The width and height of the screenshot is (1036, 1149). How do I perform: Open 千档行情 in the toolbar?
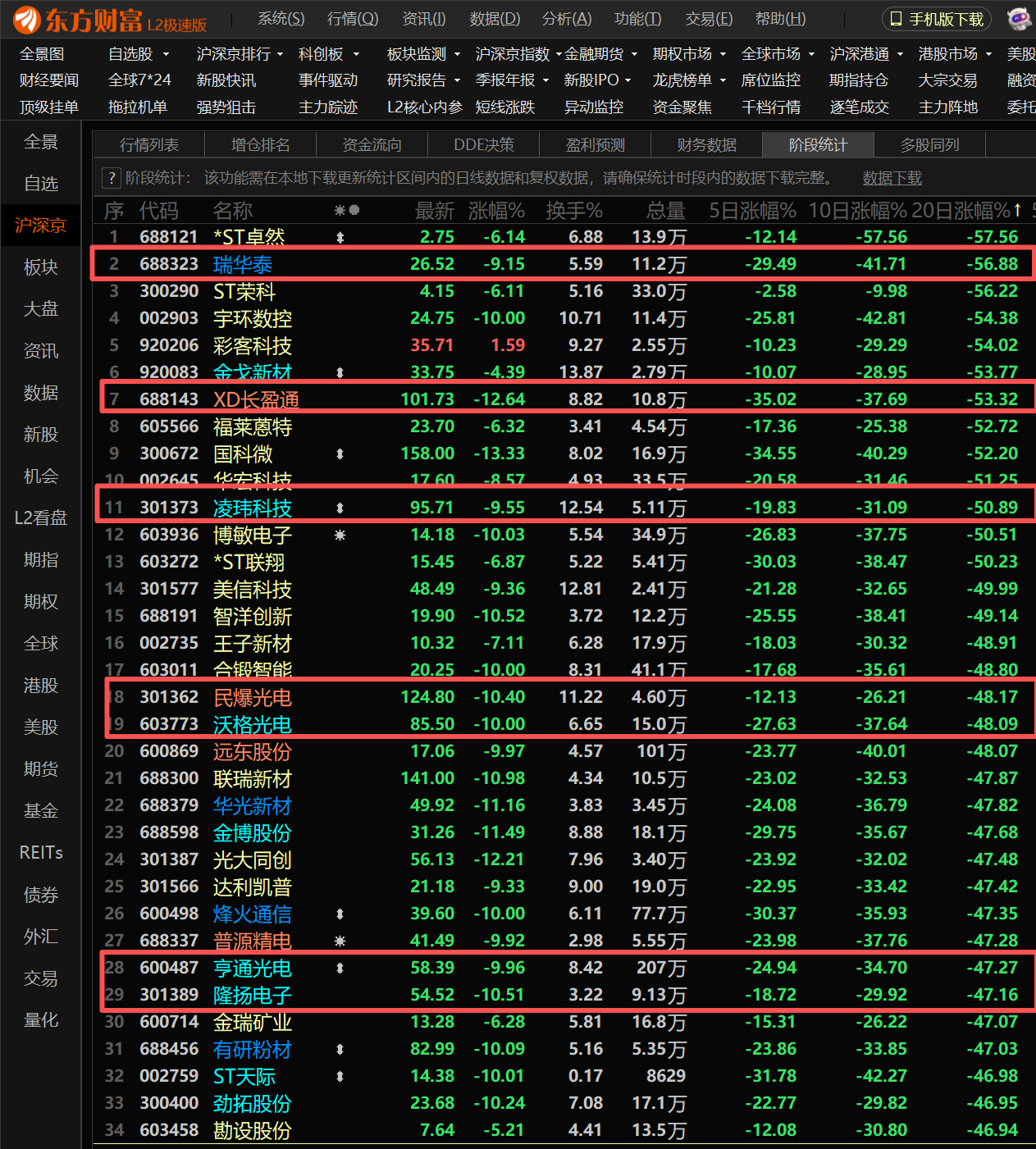(771, 107)
